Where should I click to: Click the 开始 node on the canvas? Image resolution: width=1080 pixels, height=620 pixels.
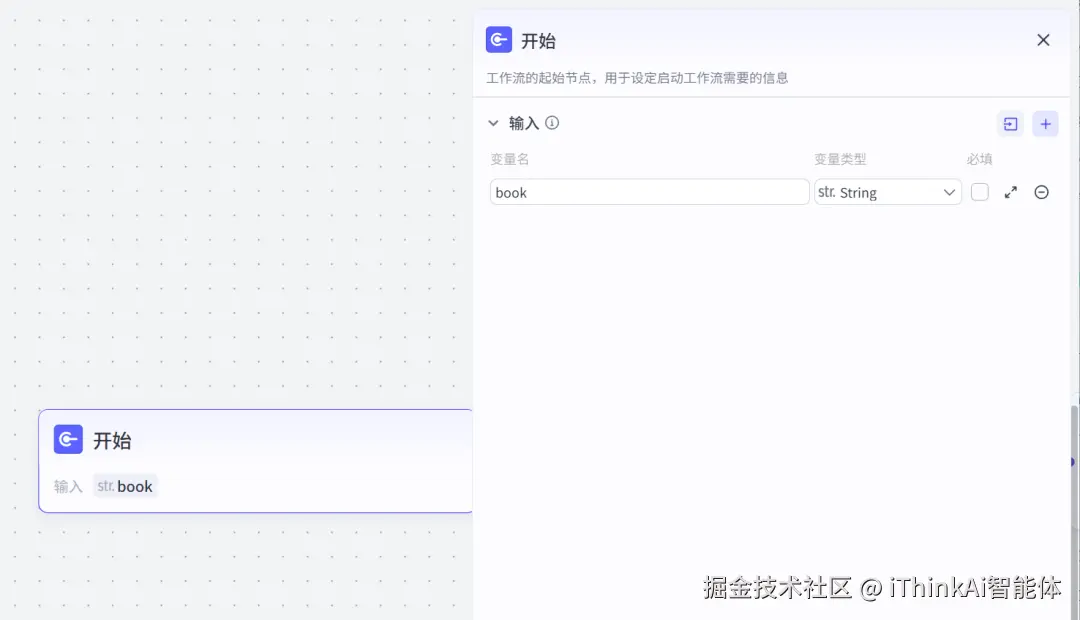click(x=255, y=460)
